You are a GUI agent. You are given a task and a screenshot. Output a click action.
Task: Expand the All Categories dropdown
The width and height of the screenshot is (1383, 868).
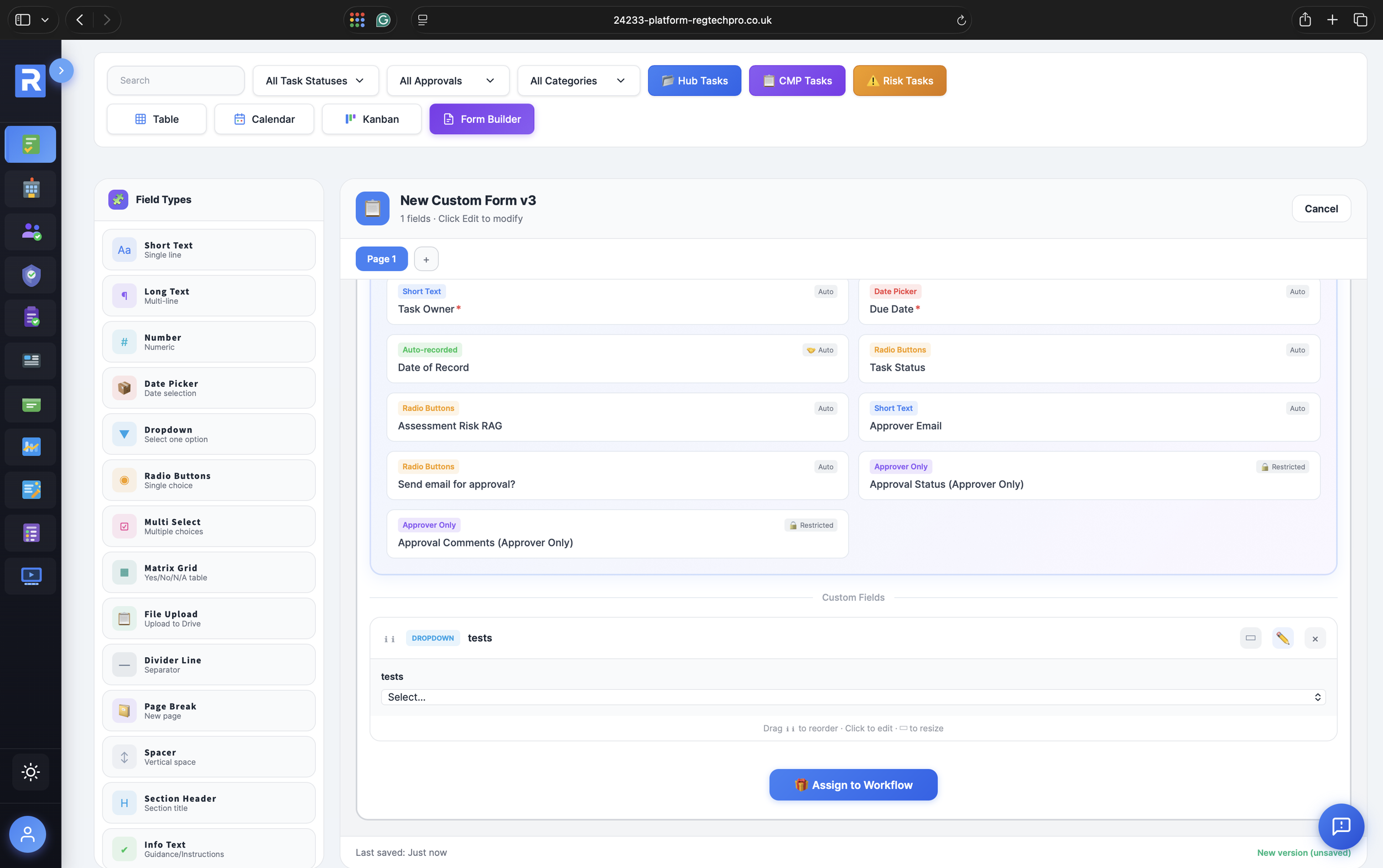[x=578, y=80]
